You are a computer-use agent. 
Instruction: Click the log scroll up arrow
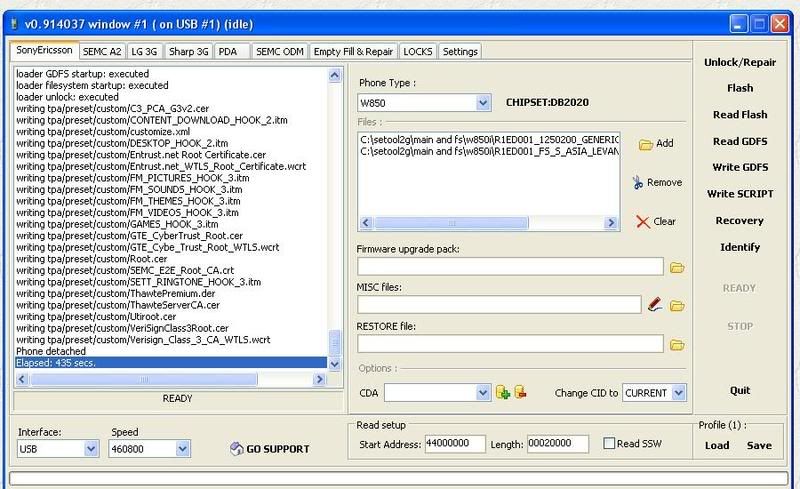click(x=335, y=76)
